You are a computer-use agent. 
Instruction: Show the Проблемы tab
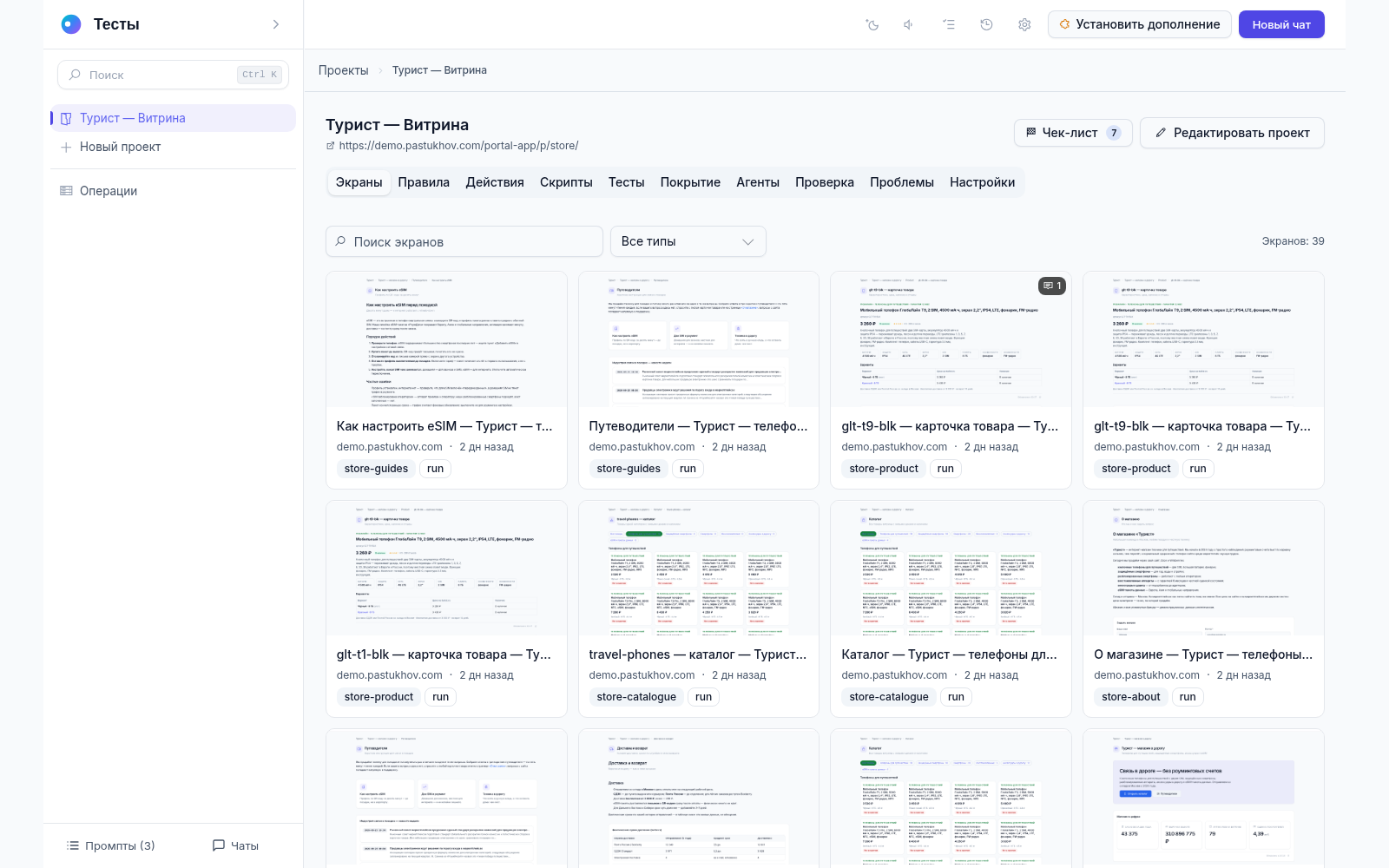pyautogui.click(x=902, y=182)
